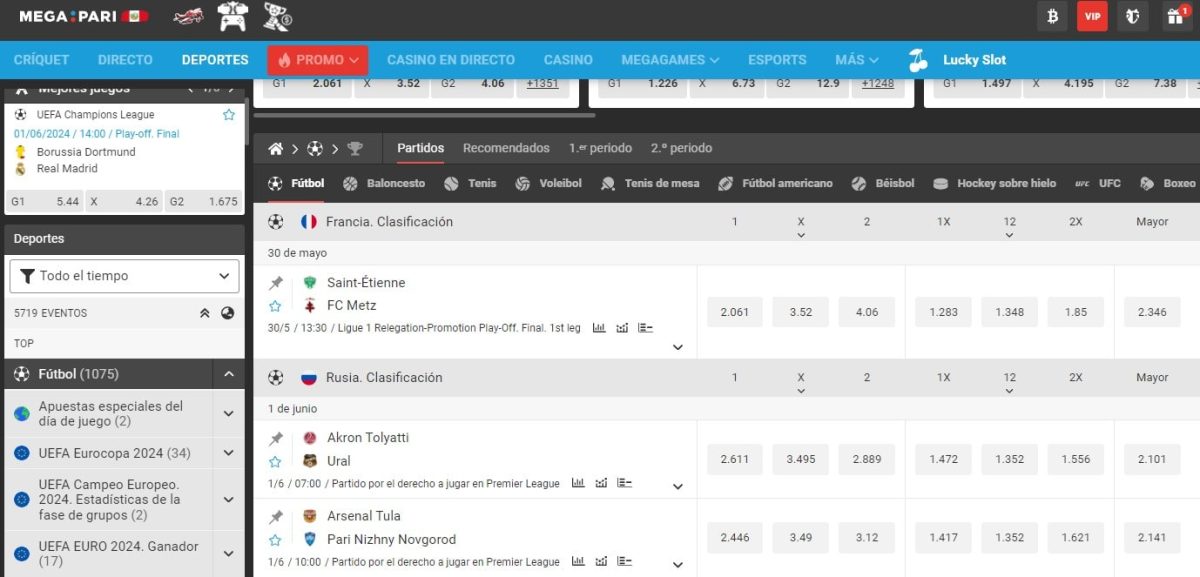Favorite the Akron Tolyatti vs Ural match star
The width and height of the screenshot is (1200, 577).
(x=276, y=462)
